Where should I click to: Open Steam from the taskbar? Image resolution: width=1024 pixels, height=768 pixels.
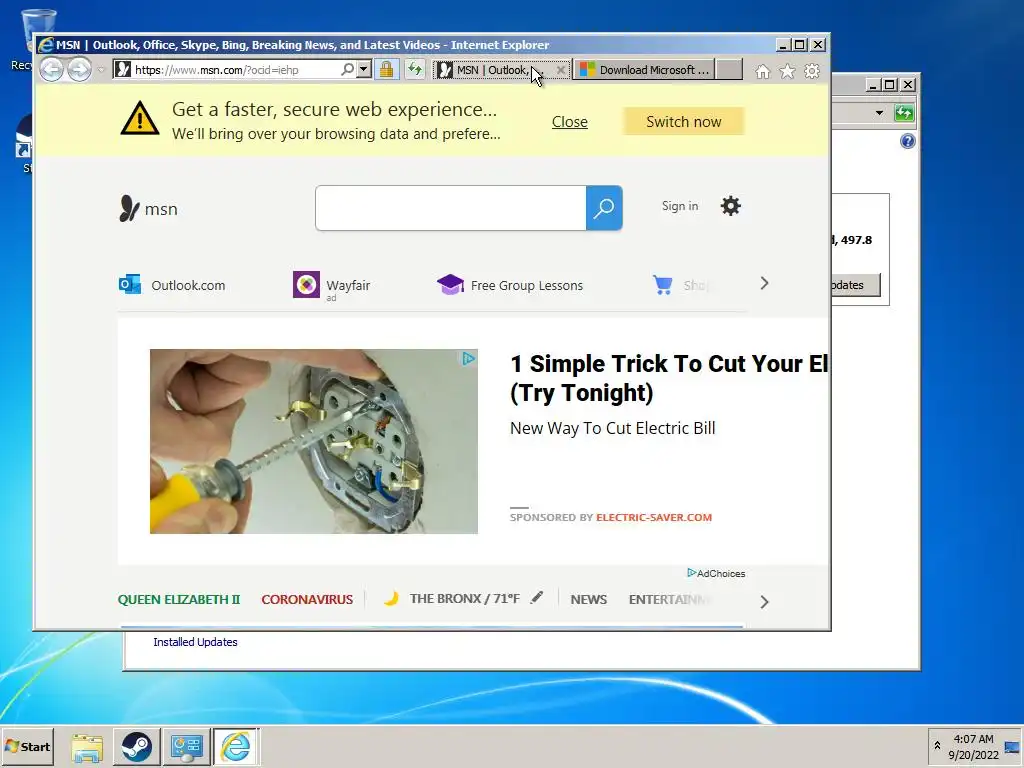coord(136,747)
